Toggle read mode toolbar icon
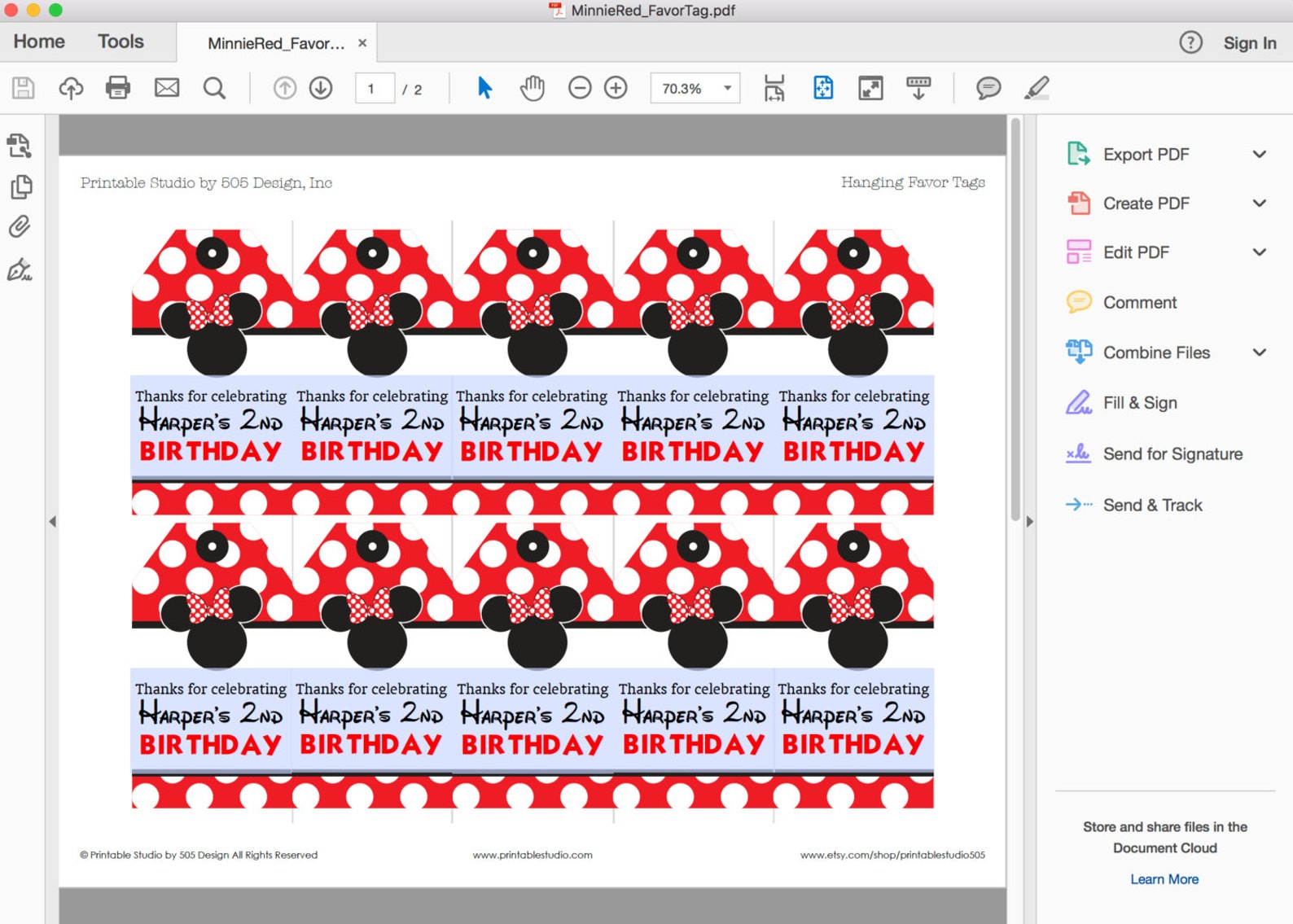The height and width of the screenshot is (924, 1293). click(918, 88)
